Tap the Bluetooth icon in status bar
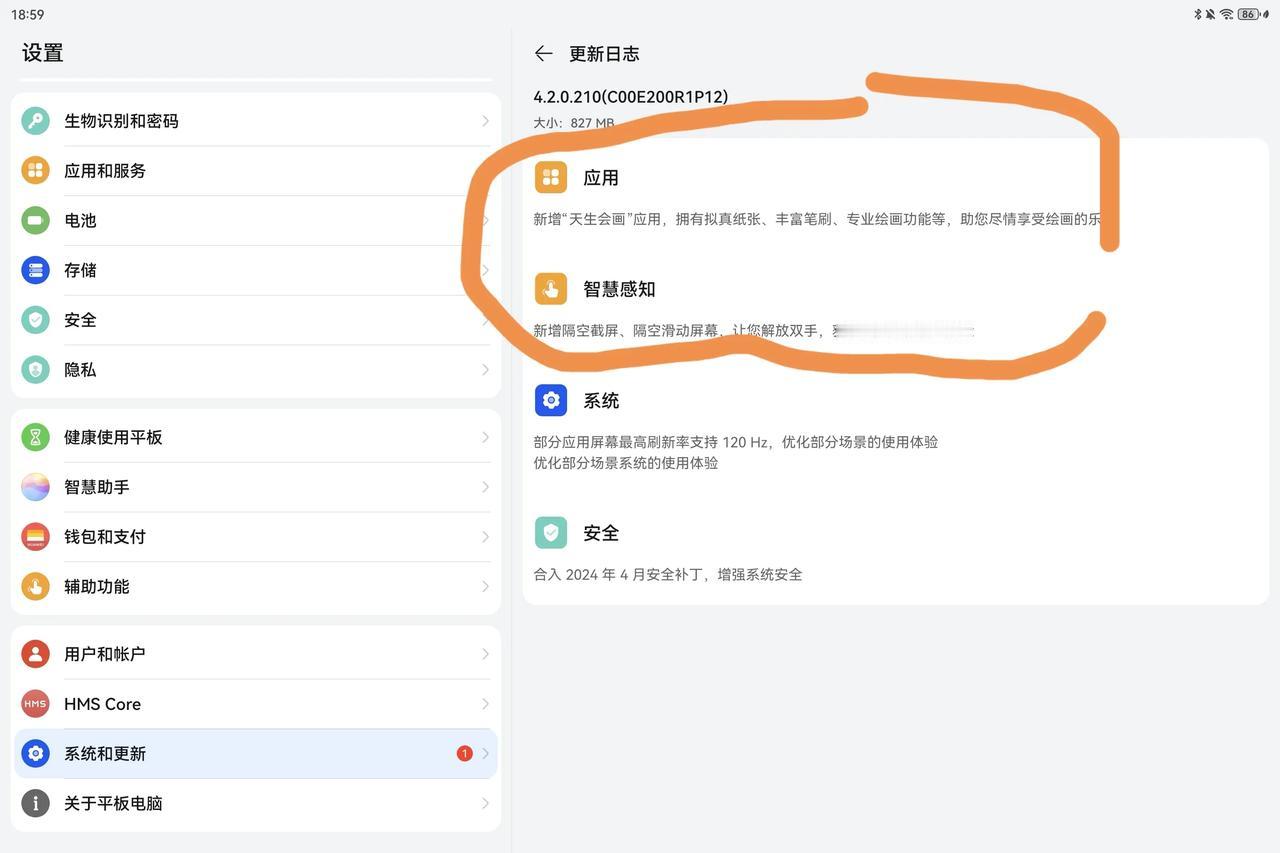 (x=1197, y=14)
